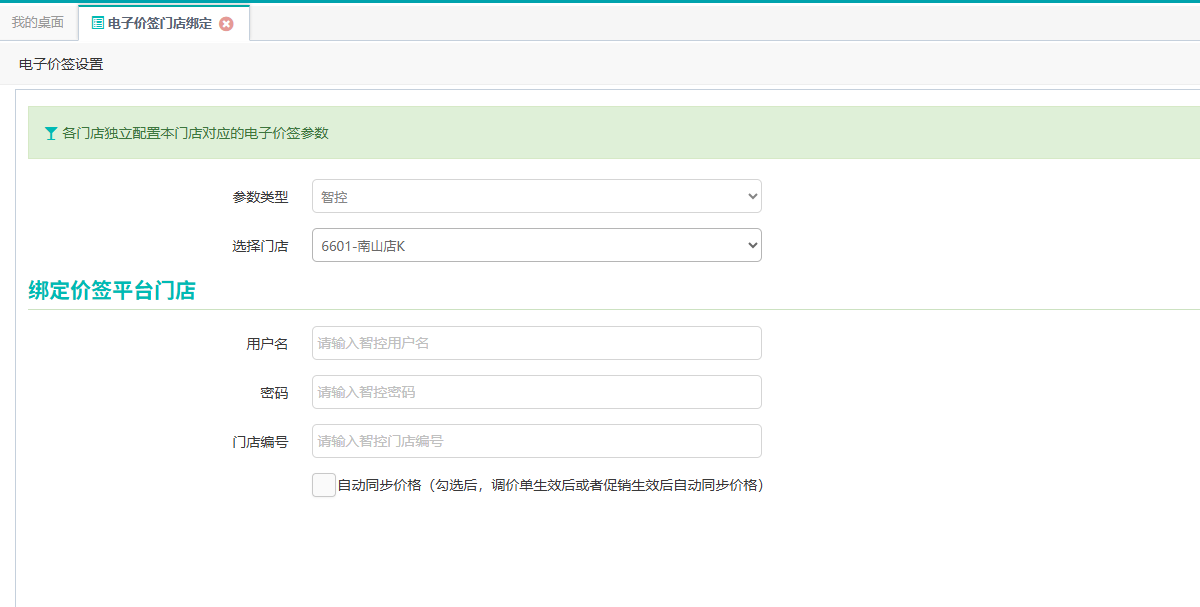Viewport: 1200px width, 607px height.
Task: Click the document icon on 电子价签门店绑定 tab
Action: pyautogui.click(x=97, y=23)
